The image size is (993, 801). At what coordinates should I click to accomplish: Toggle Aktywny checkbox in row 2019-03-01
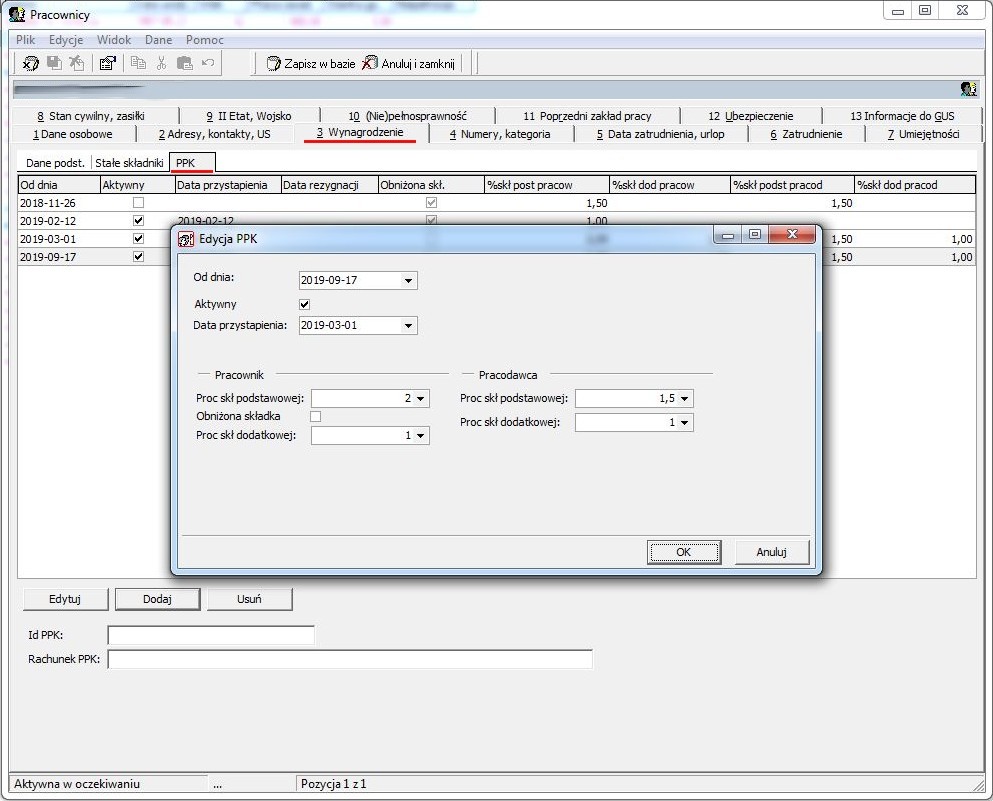pos(138,239)
